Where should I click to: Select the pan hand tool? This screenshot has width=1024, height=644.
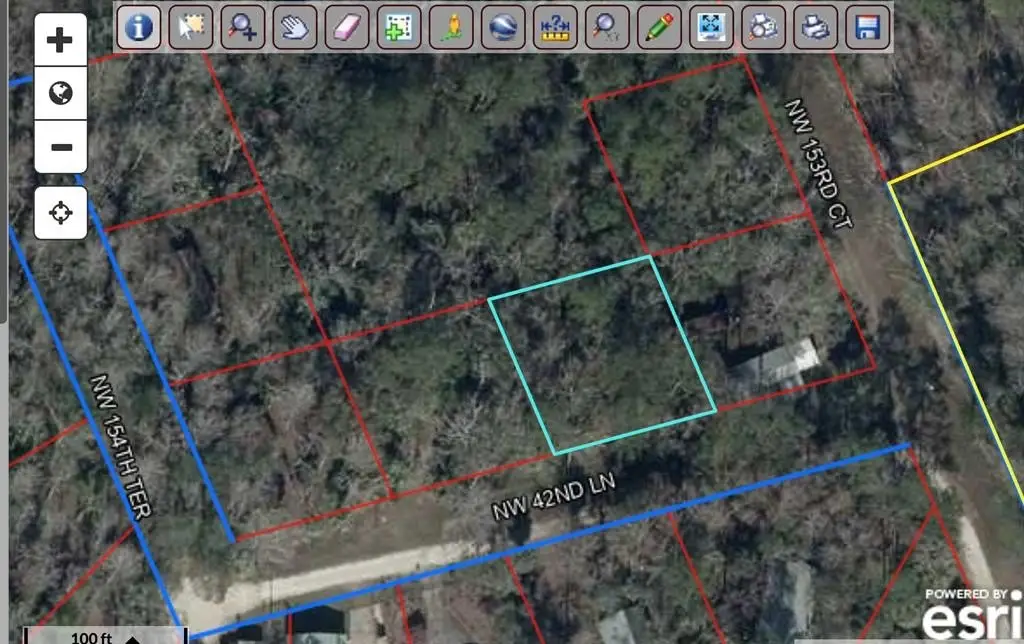pyautogui.click(x=295, y=27)
